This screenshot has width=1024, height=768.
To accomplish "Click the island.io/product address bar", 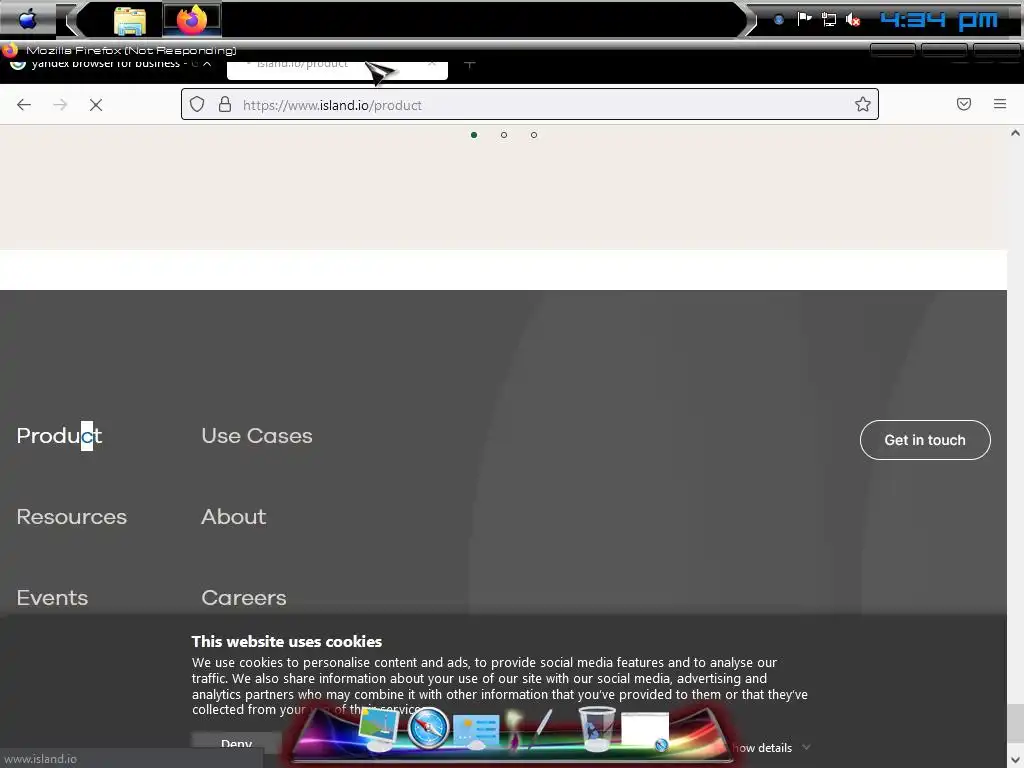I will pos(529,104).
